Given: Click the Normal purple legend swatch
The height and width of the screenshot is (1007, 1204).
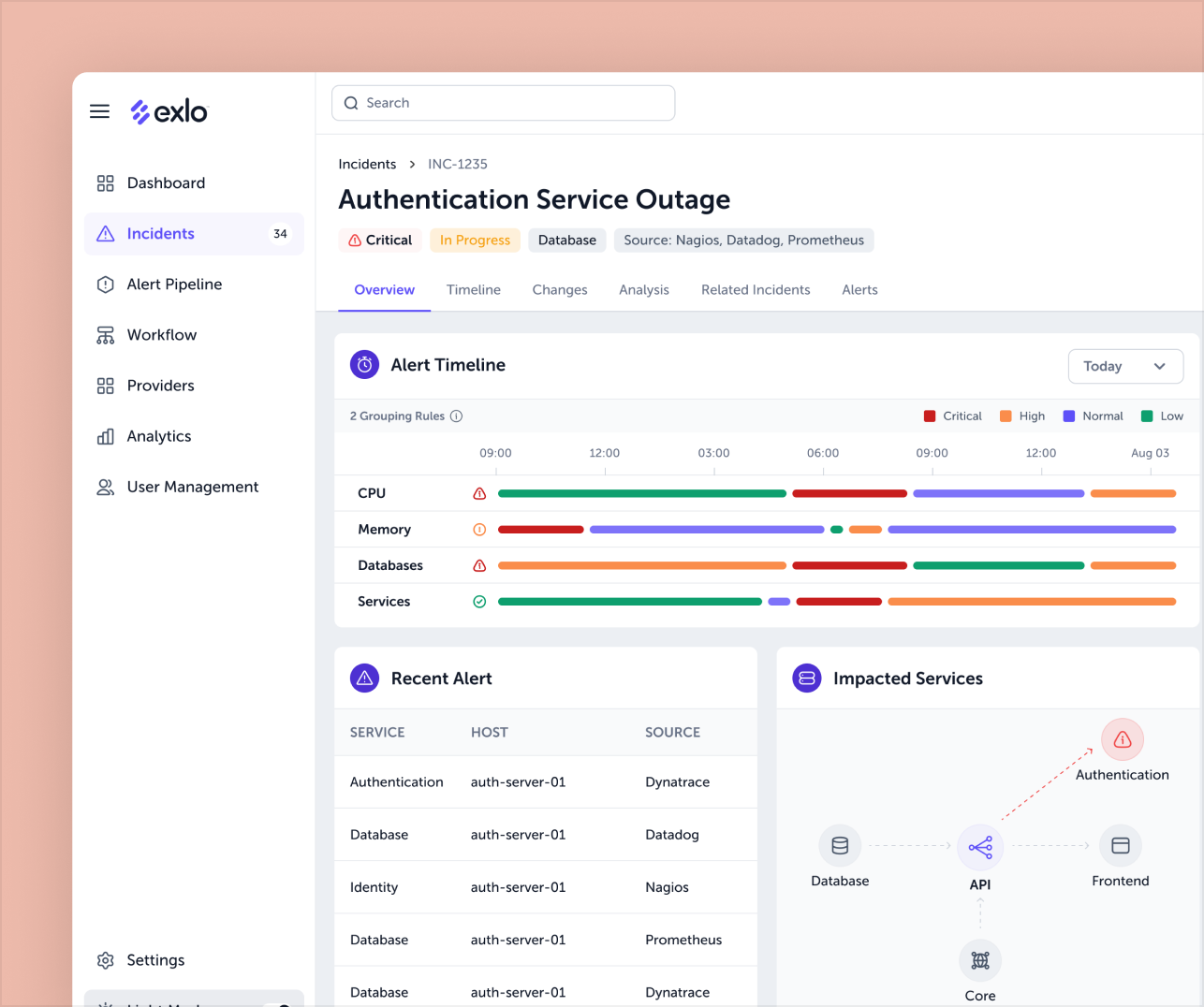Looking at the screenshot, I should 1069,416.
